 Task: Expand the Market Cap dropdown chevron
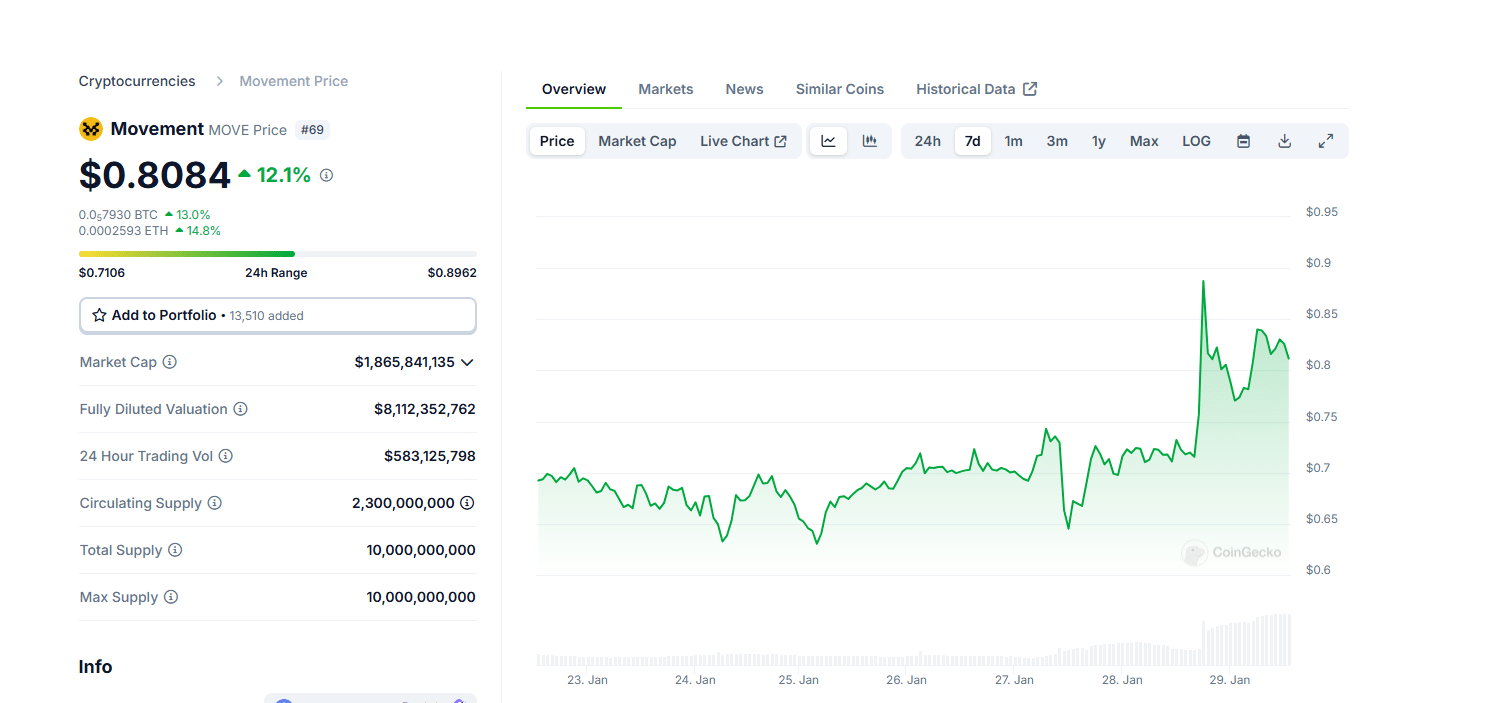click(x=467, y=362)
